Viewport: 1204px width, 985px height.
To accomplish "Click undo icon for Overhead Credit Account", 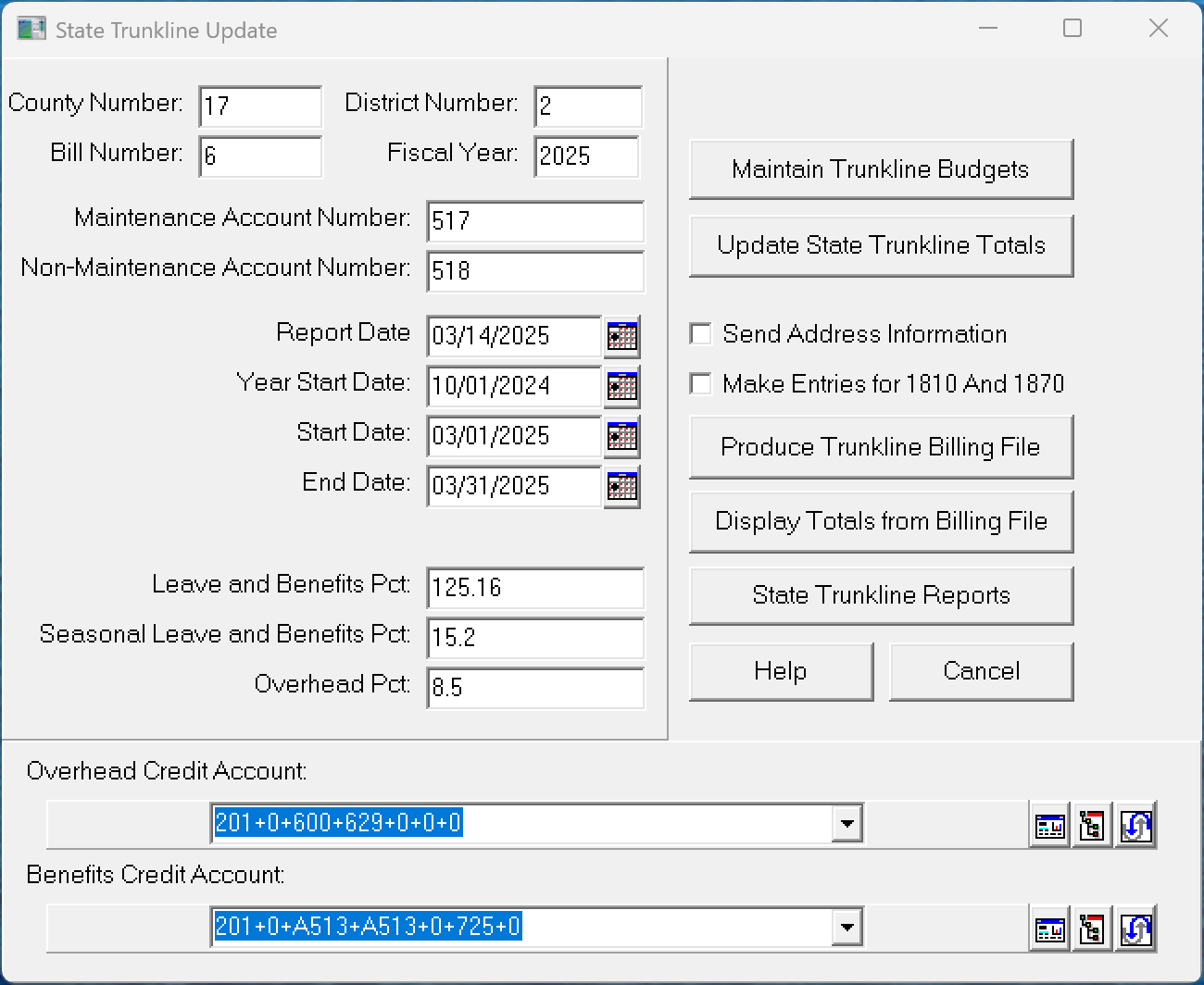I will (1135, 825).
